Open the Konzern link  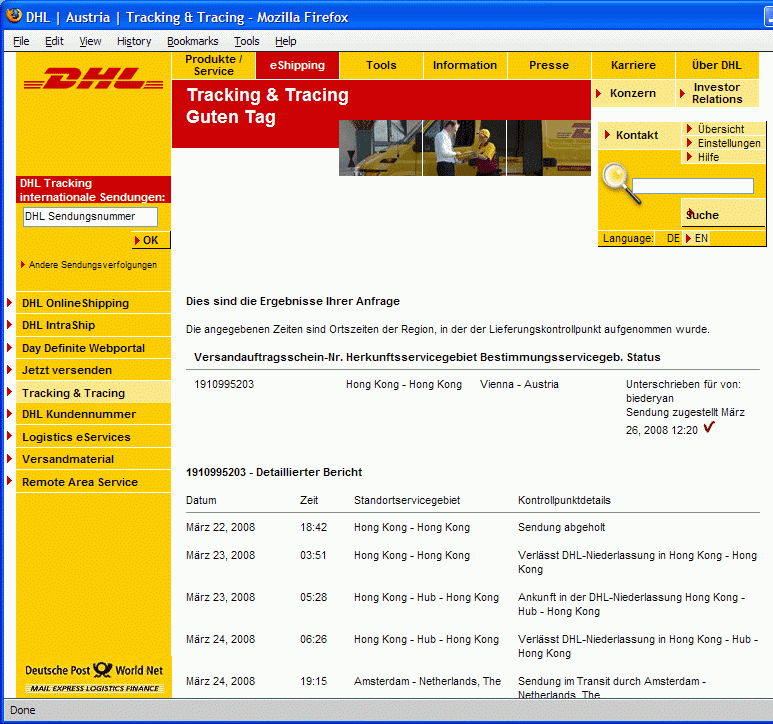coord(632,93)
